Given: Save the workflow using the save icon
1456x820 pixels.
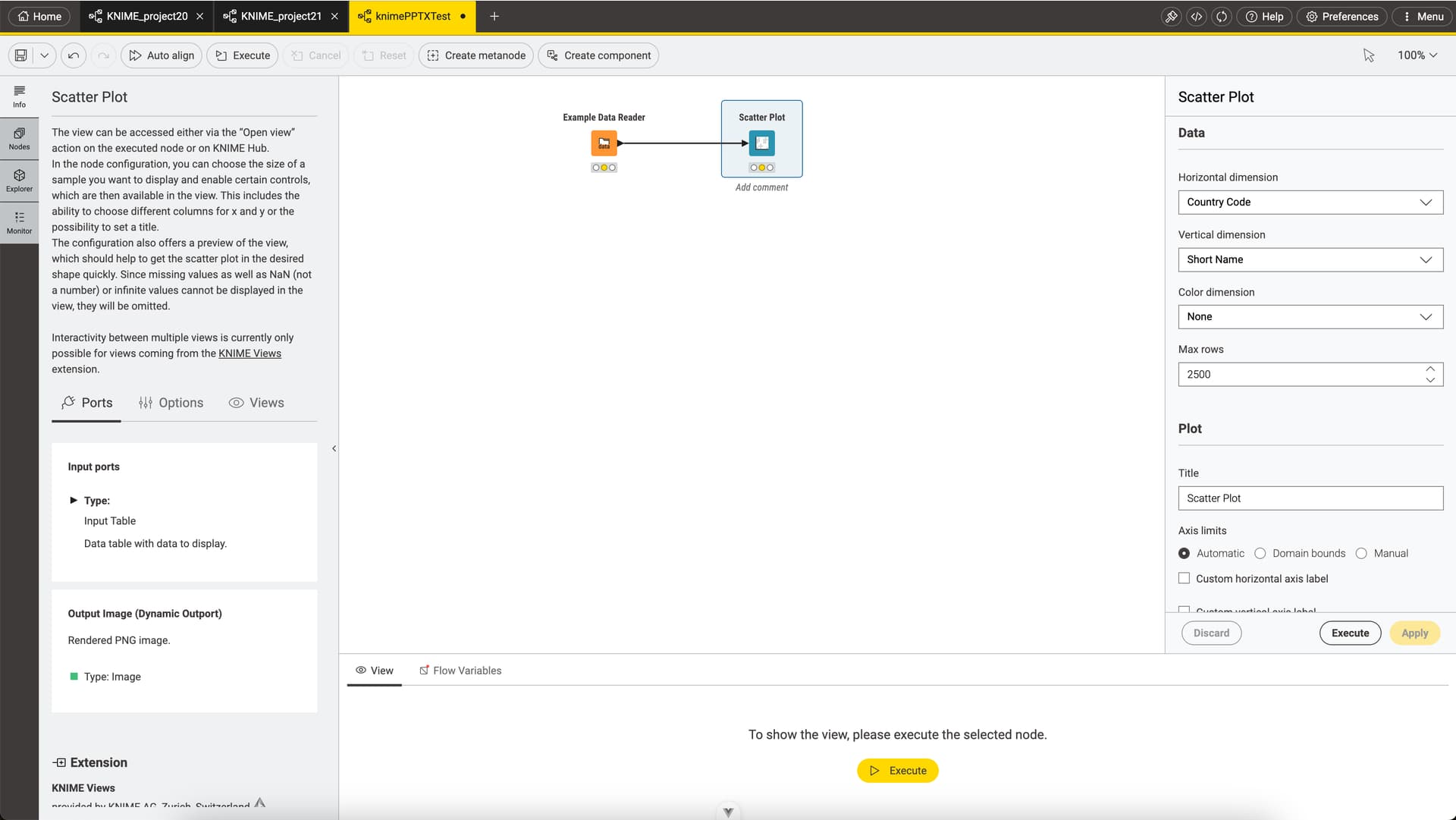Looking at the screenshot, I should pos(20,55).
